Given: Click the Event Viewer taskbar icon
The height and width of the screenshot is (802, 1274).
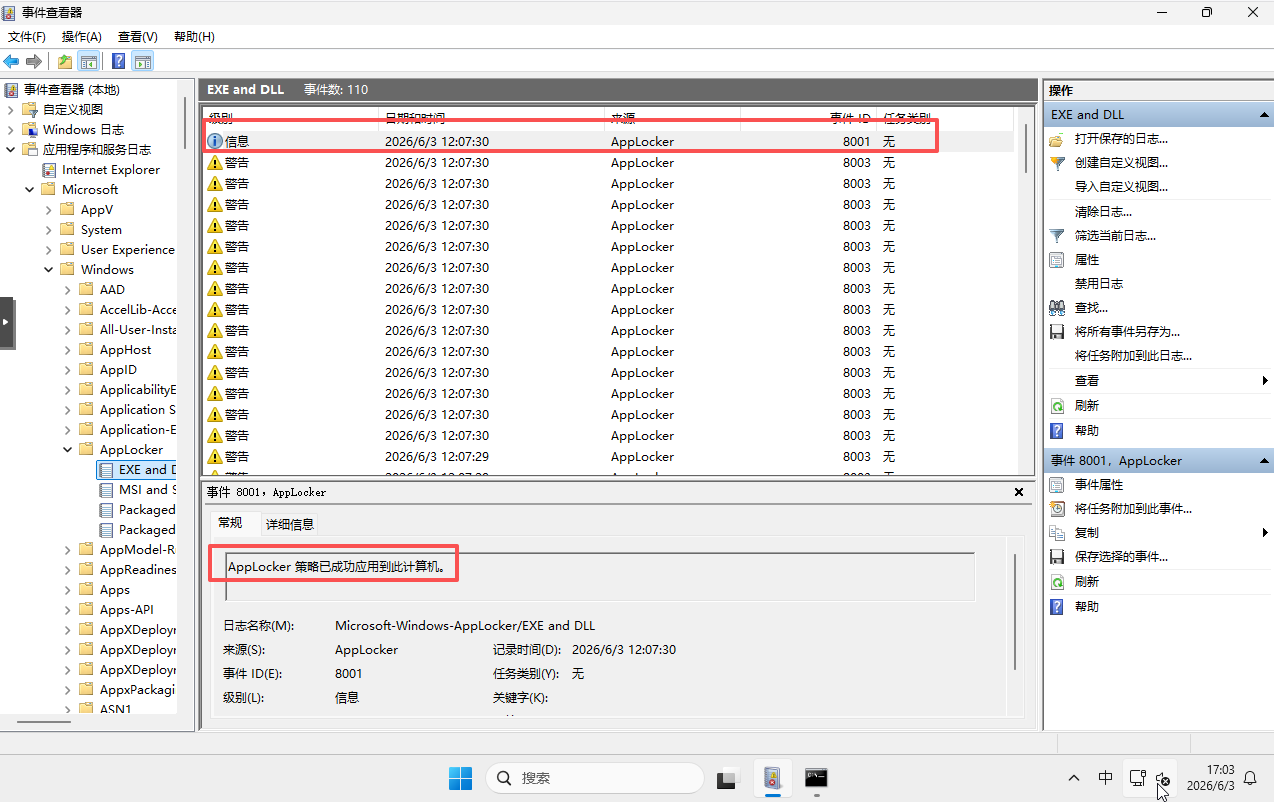Looking at the screenshot, I should [x=771, y=778].
